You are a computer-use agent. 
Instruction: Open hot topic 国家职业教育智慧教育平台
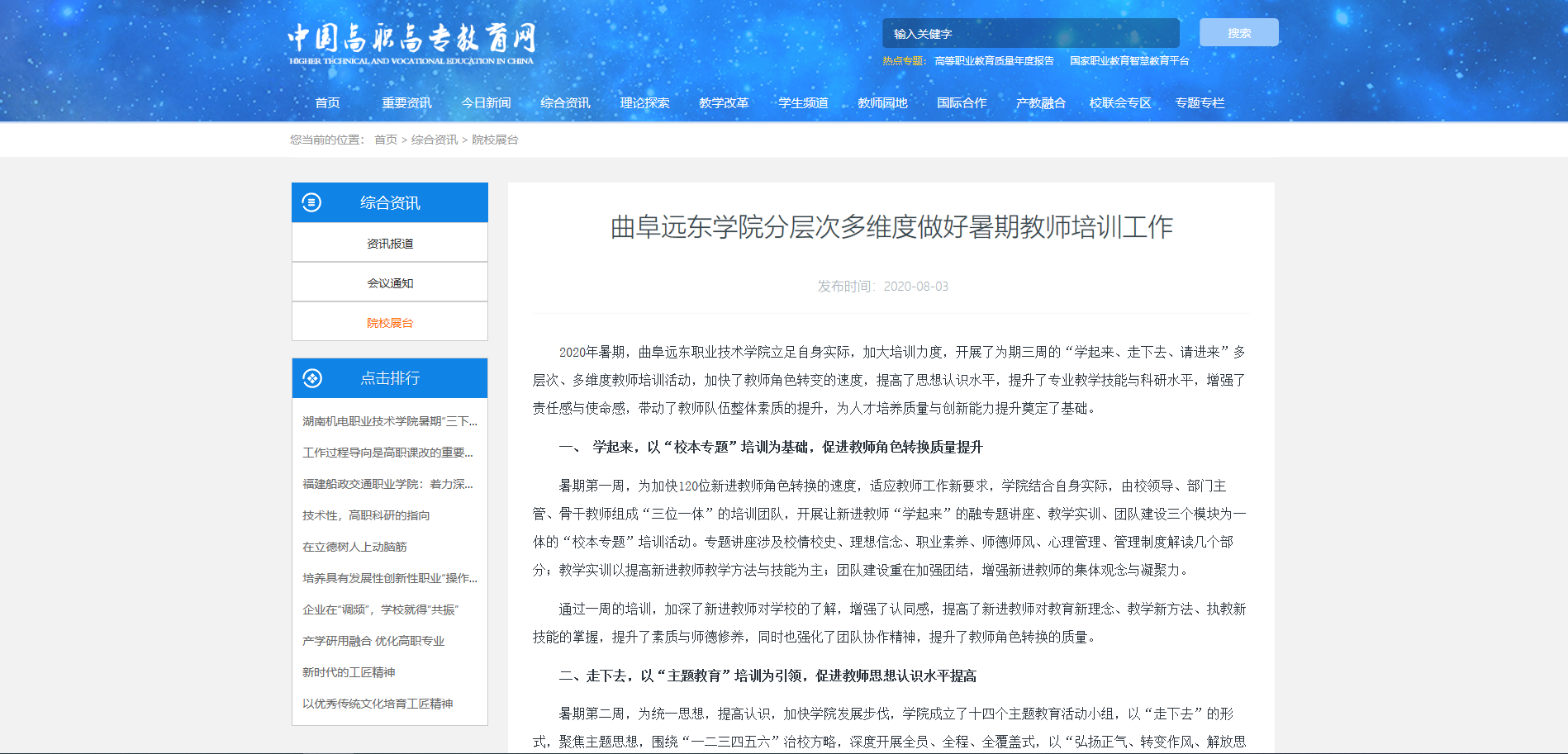click(1128, 61)
